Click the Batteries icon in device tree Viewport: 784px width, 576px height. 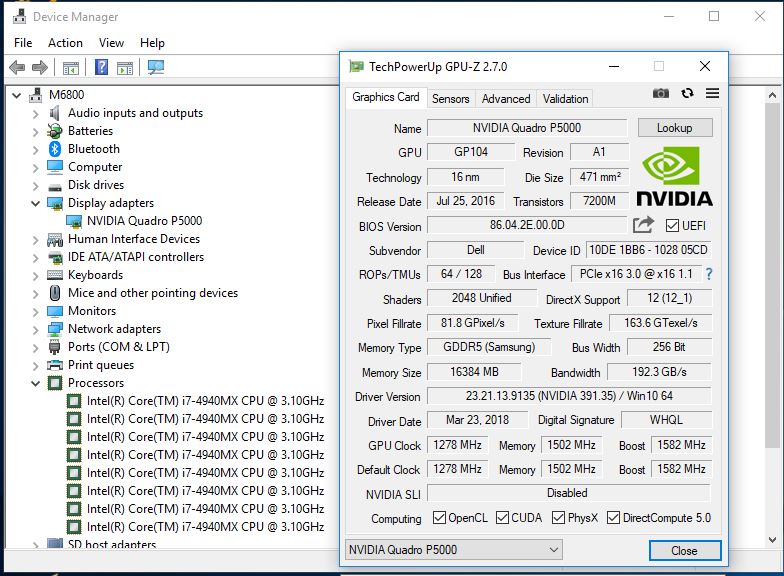click(54, 131)
